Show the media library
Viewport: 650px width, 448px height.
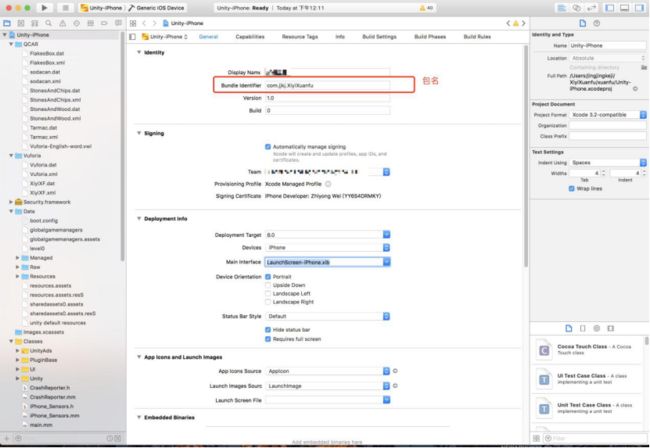coord(611,328)
